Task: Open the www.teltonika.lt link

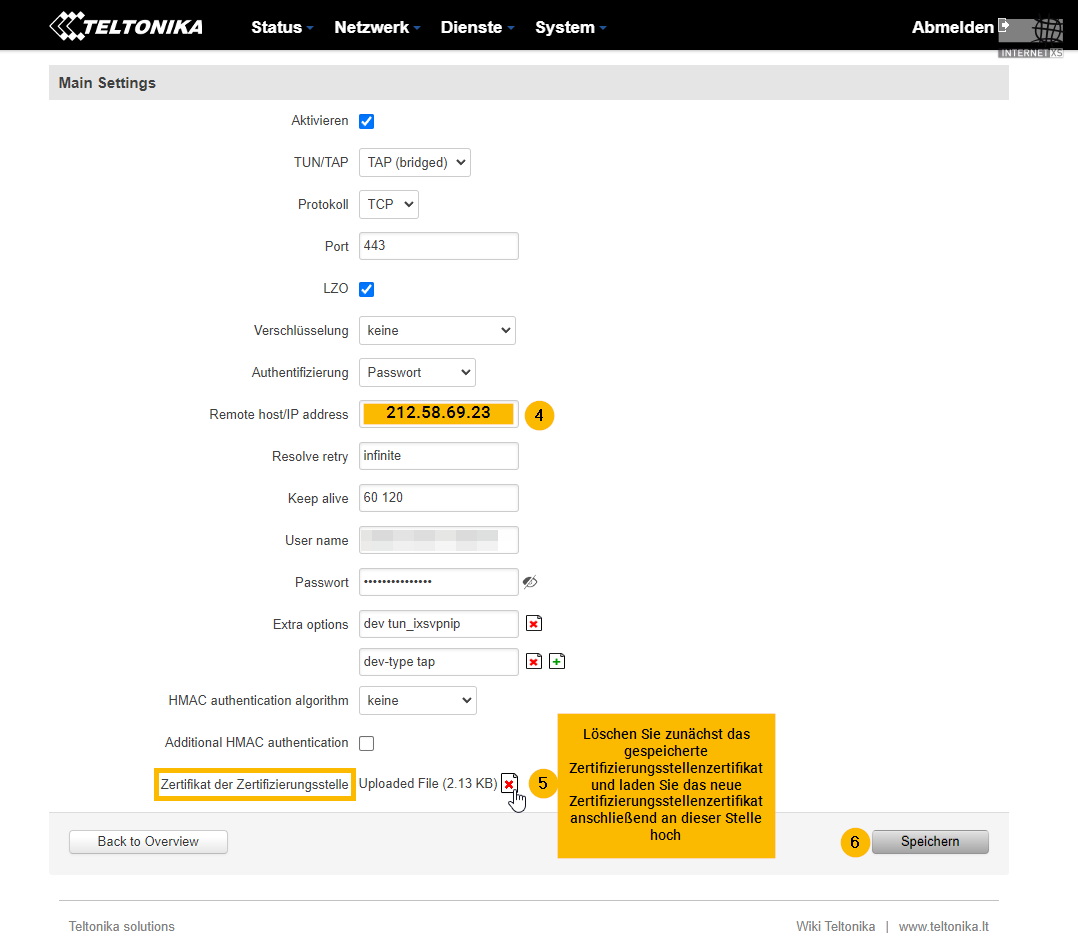Action: coord(943,927)
